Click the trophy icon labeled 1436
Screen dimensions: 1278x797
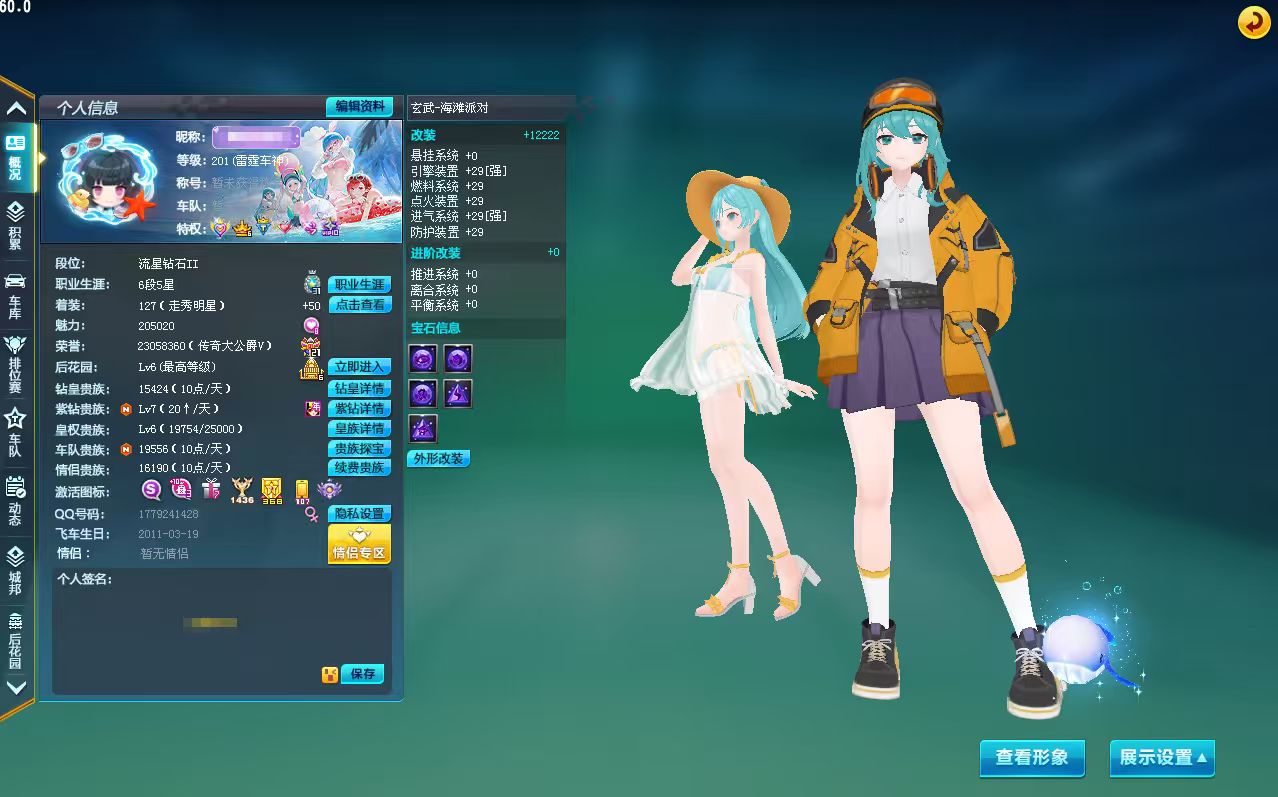[x=242, y=490]
